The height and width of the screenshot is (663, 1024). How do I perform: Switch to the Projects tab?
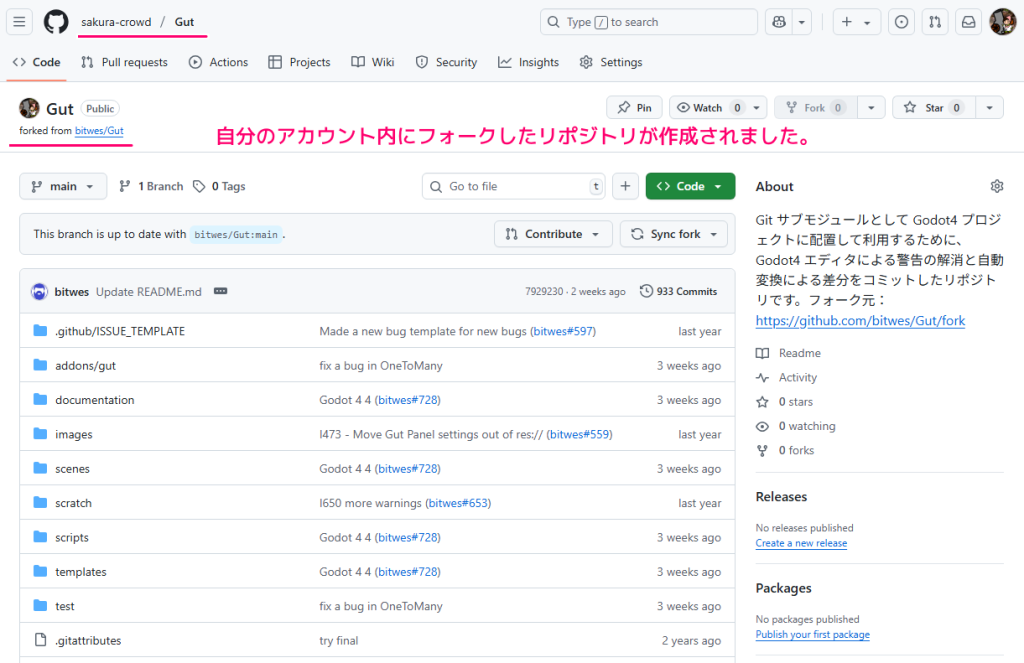click(300, 62)
